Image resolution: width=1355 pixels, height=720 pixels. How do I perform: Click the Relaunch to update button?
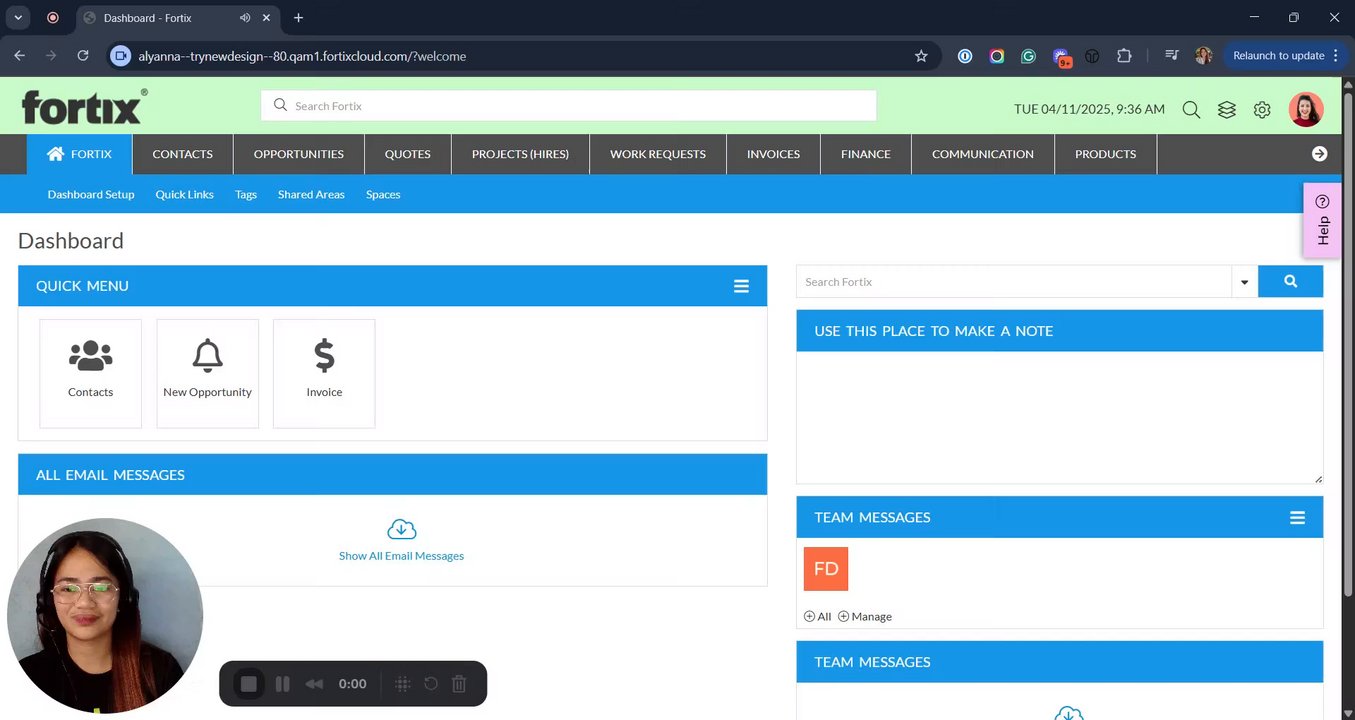tap(1278, 56)
